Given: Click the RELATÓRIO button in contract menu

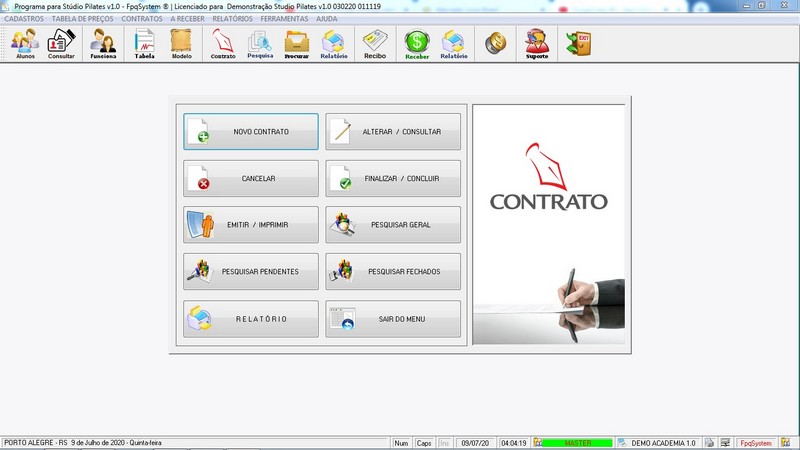Looking at the screenshot, I should click(251, 319).
